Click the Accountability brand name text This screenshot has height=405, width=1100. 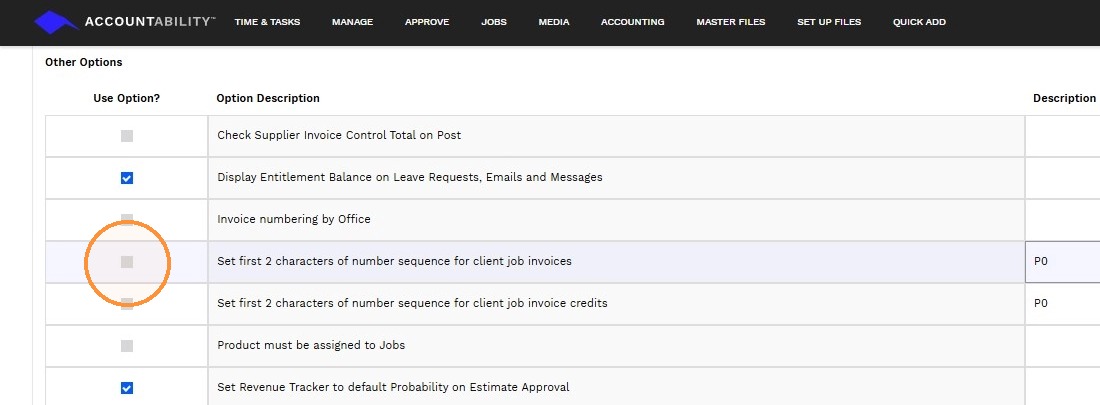(149, 22)
